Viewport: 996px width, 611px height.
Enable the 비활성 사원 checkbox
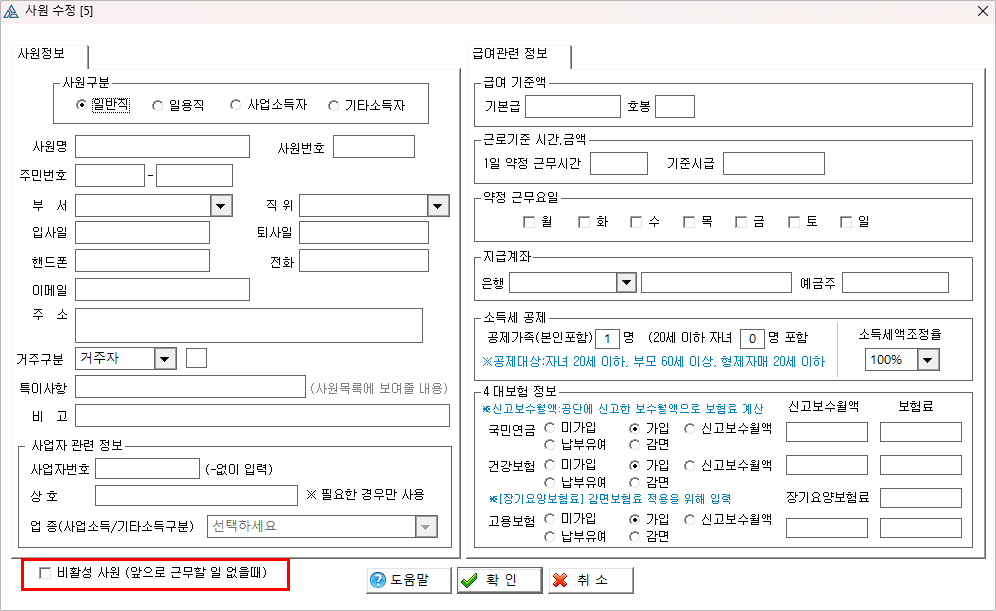[45, 573]
